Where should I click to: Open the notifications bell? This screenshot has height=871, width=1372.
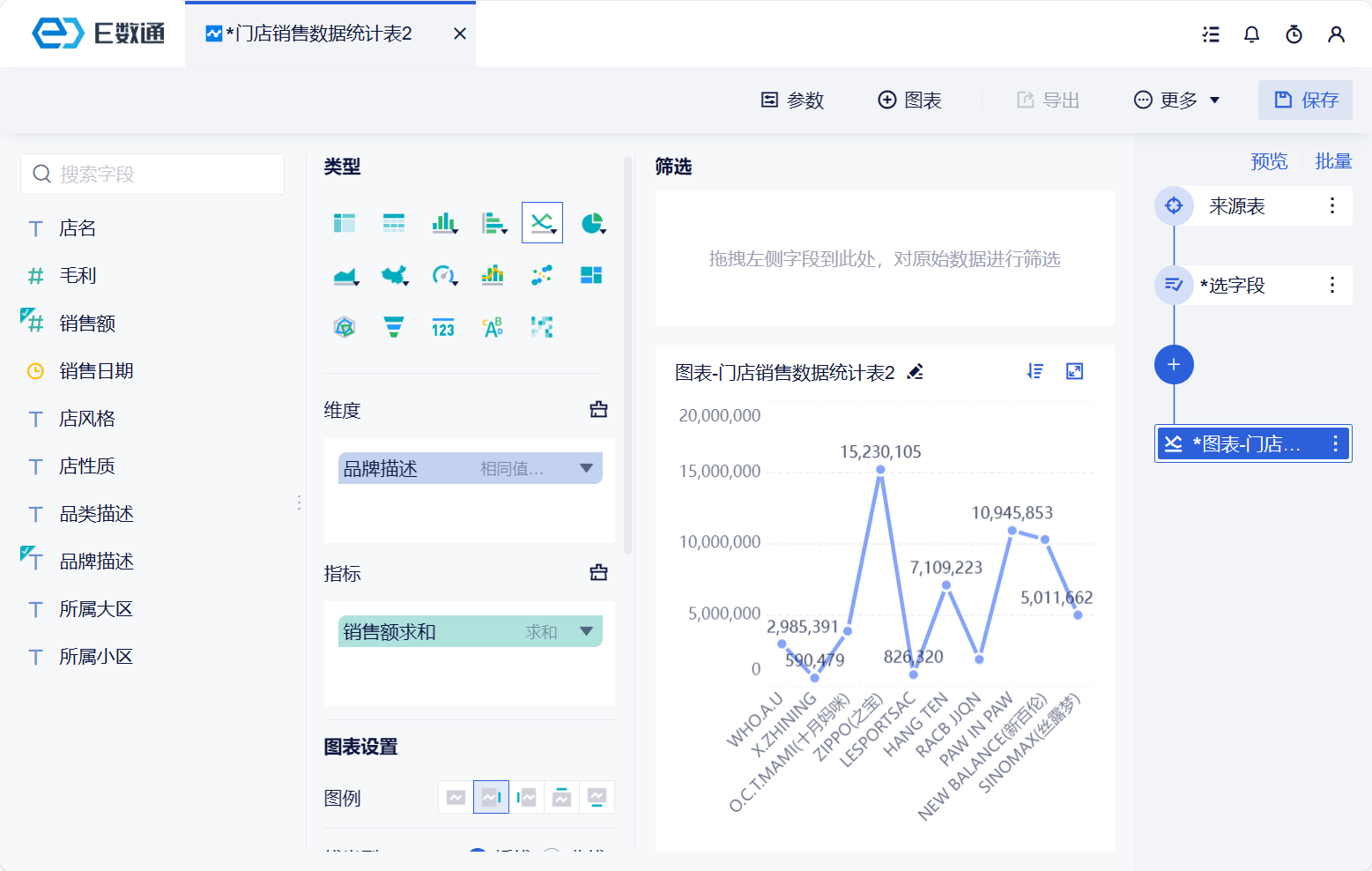click(x=1251, y=34)
